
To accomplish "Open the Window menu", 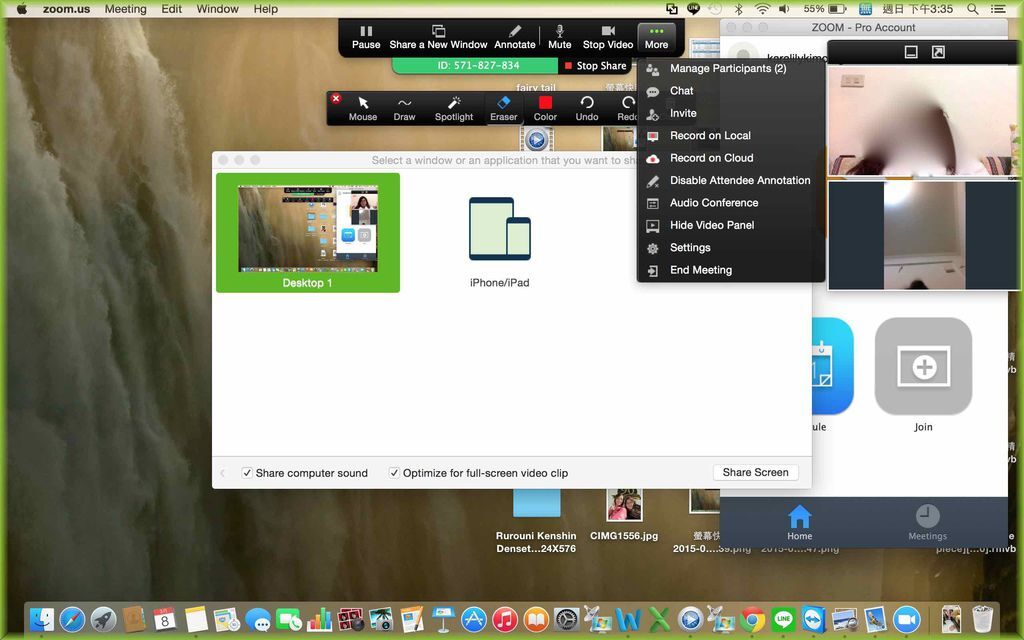I will tap(217, 9).
